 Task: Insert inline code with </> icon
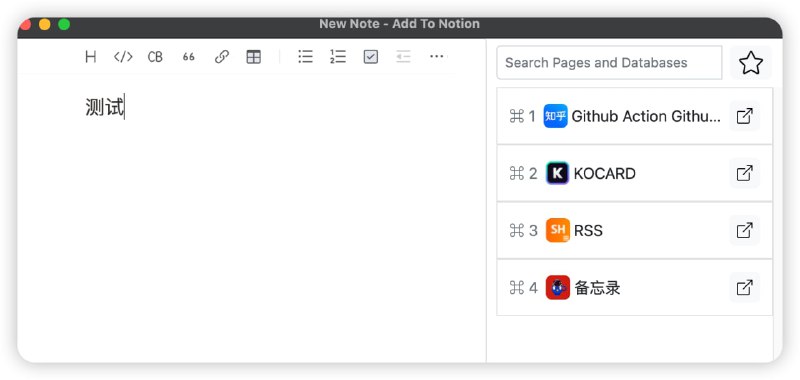point(123,57)
